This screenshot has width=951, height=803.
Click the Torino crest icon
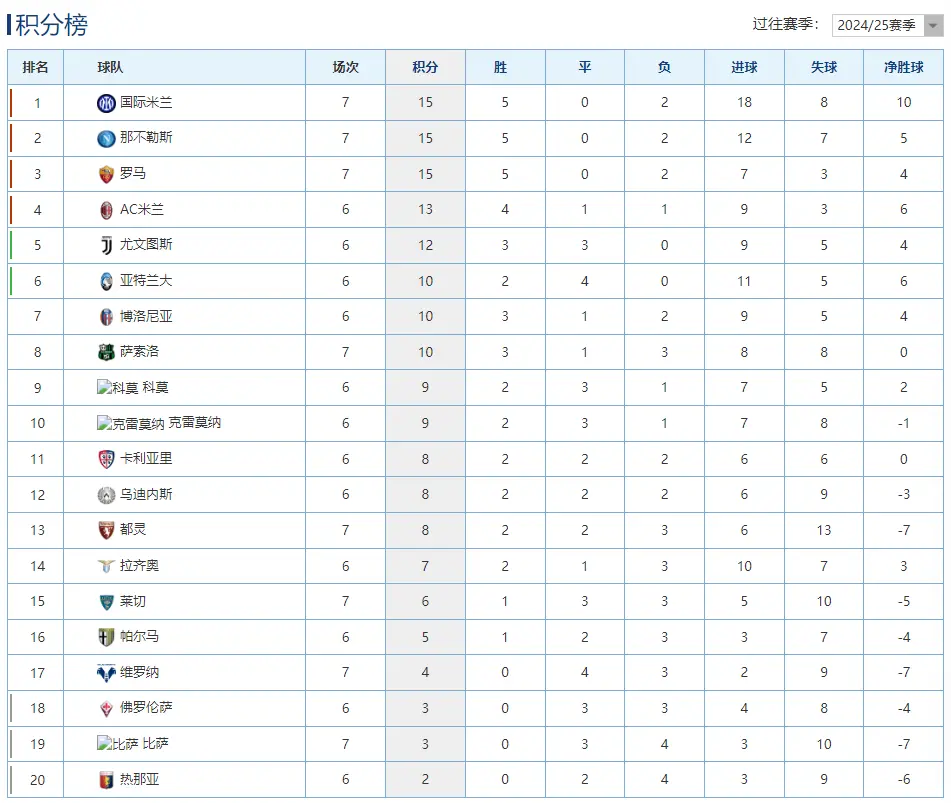(x=105, y=530)
